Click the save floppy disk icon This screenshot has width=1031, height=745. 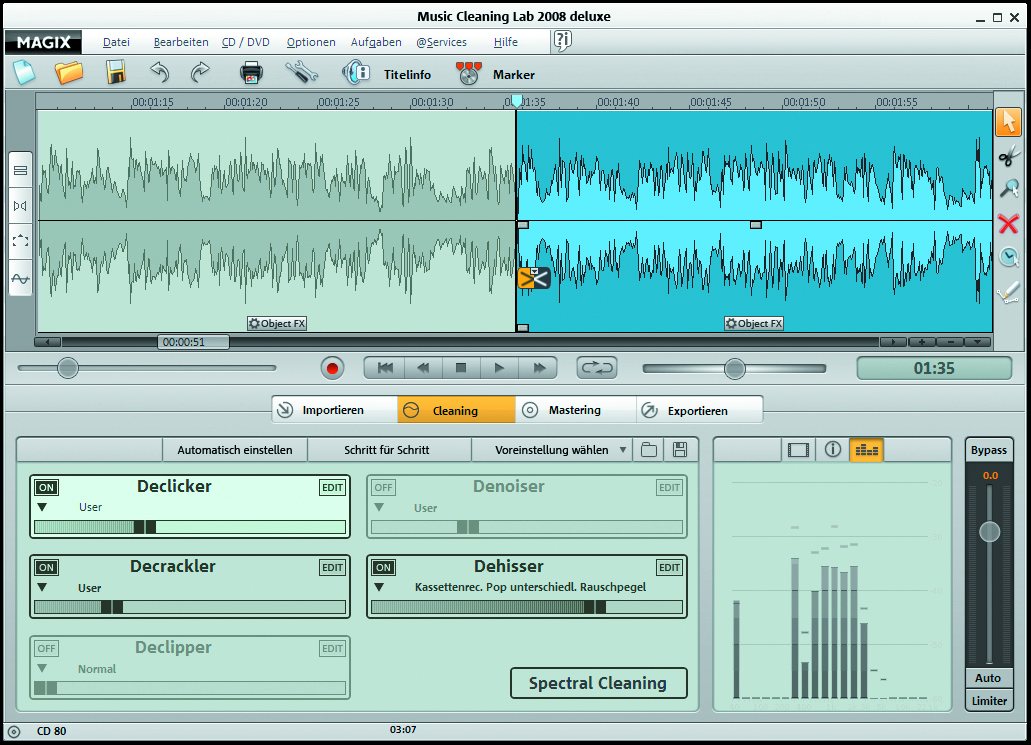(x=116, y=73)
